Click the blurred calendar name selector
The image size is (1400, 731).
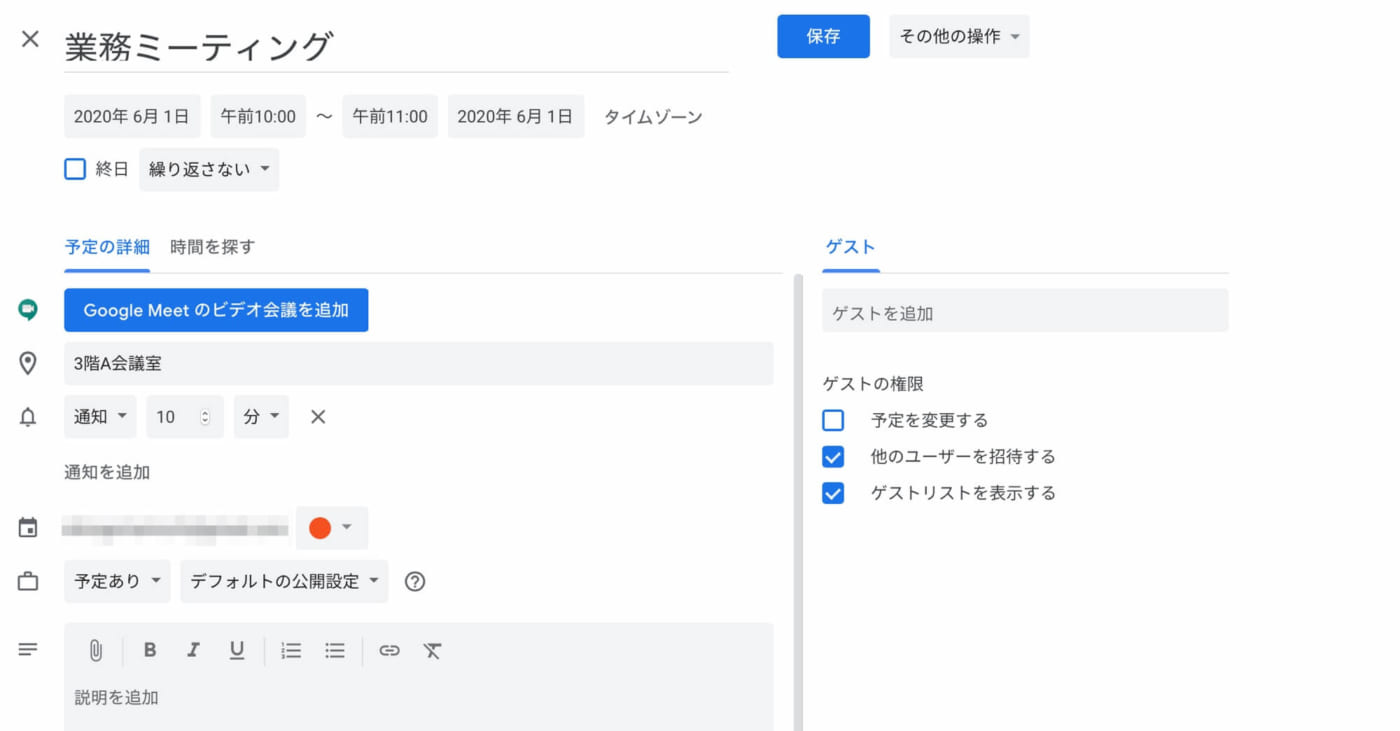click(176, 527)
